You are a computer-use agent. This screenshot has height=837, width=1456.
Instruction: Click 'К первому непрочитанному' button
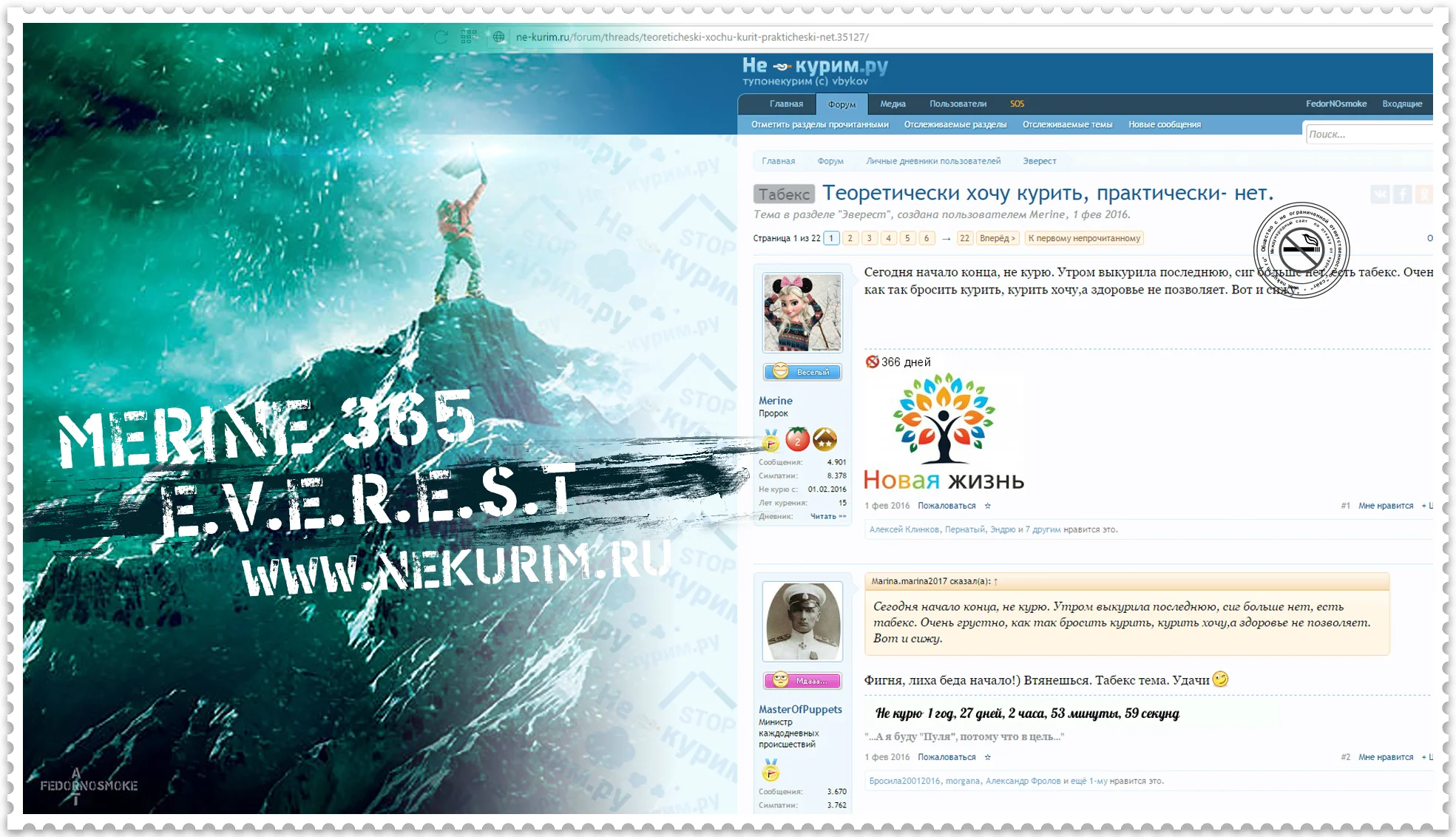(x=1083, y=238)
